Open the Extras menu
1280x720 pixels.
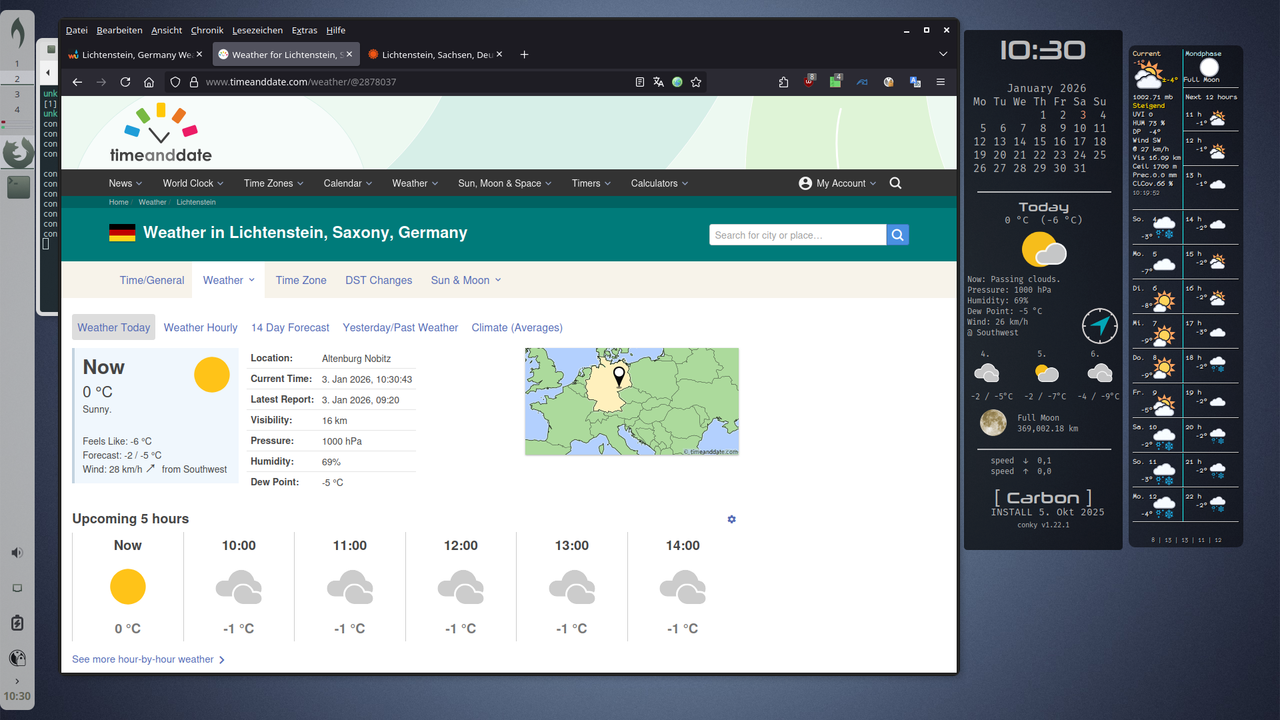tap(304, 31)
